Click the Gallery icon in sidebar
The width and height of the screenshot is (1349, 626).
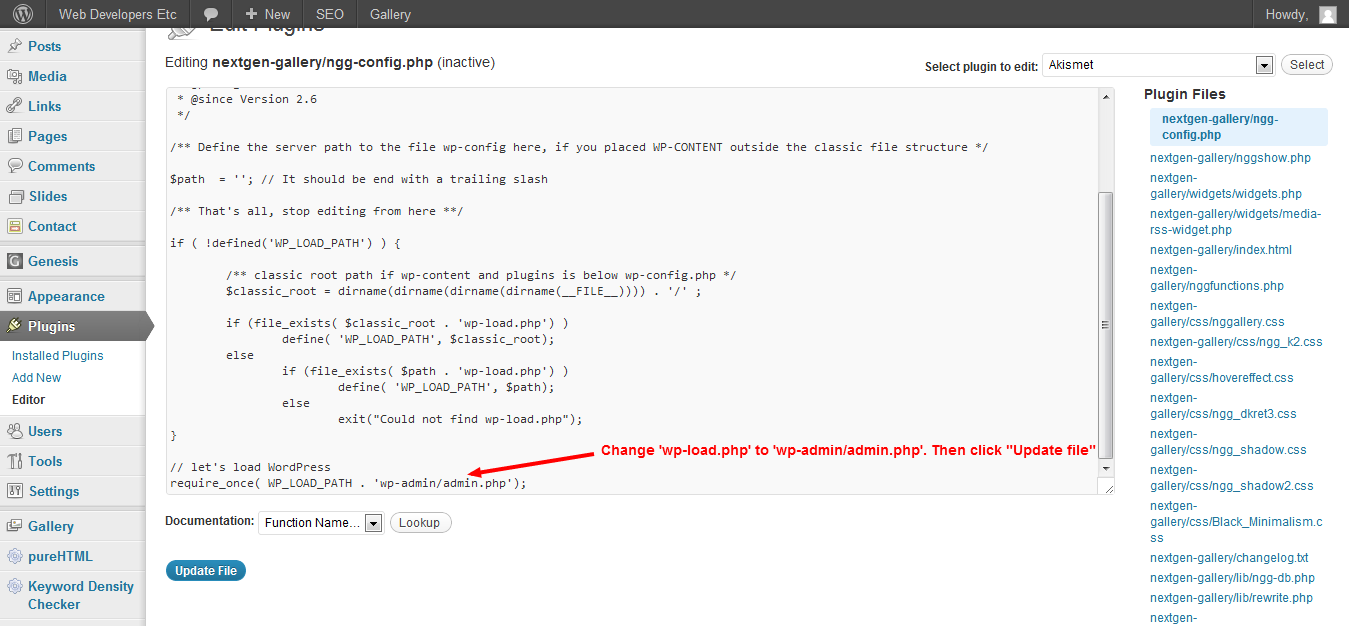coord(15,526)
